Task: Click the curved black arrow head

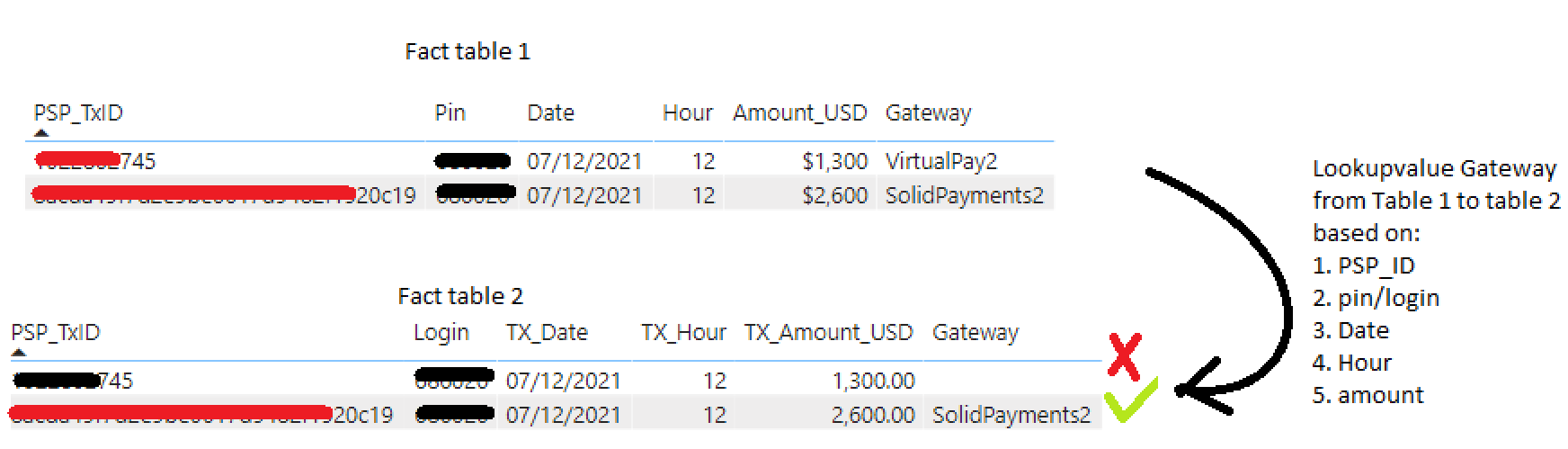Action: click(1202, 388)
